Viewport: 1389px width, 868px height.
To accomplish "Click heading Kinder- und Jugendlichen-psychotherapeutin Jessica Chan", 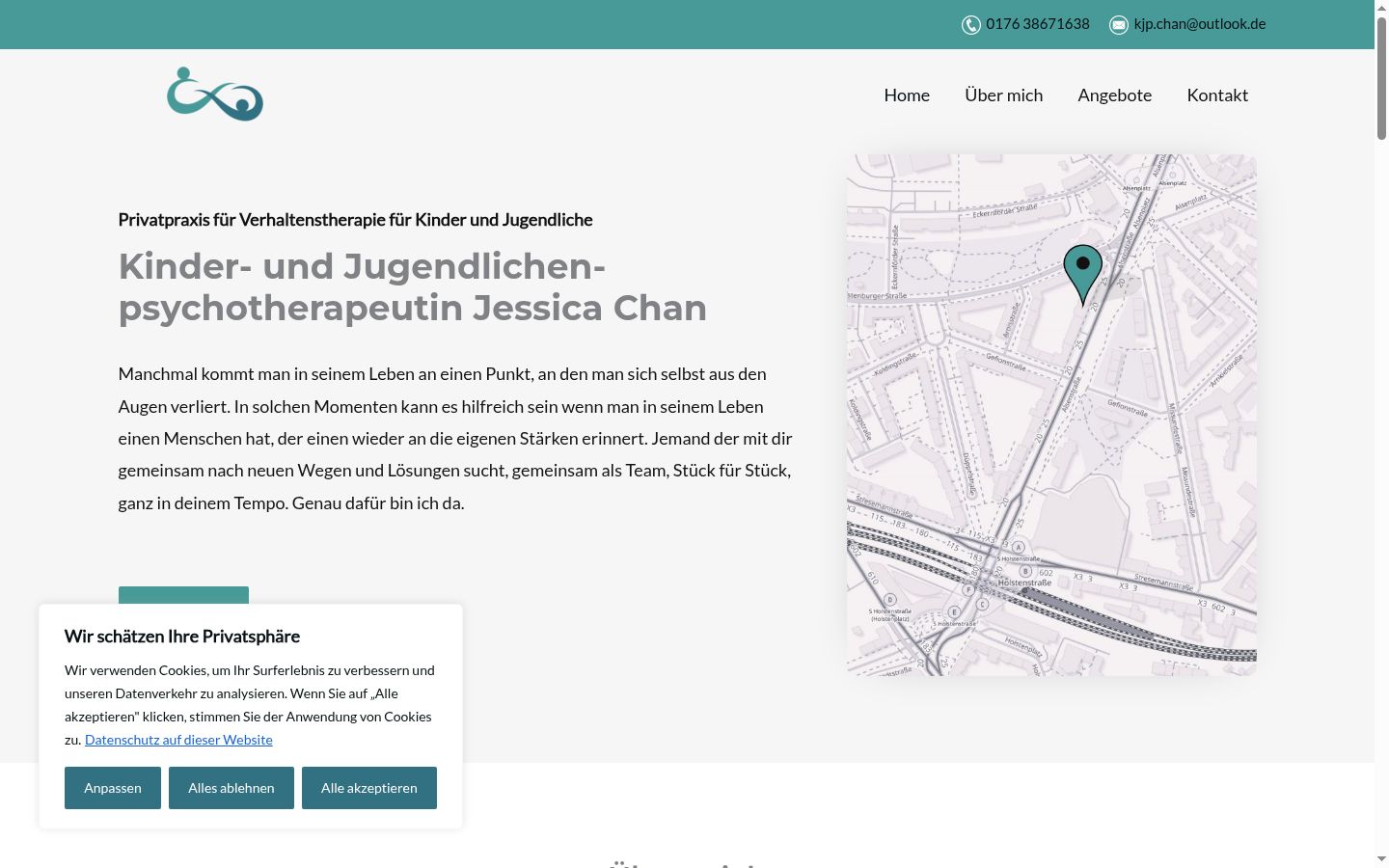I will pyautogui.click(x=413, y=287).
